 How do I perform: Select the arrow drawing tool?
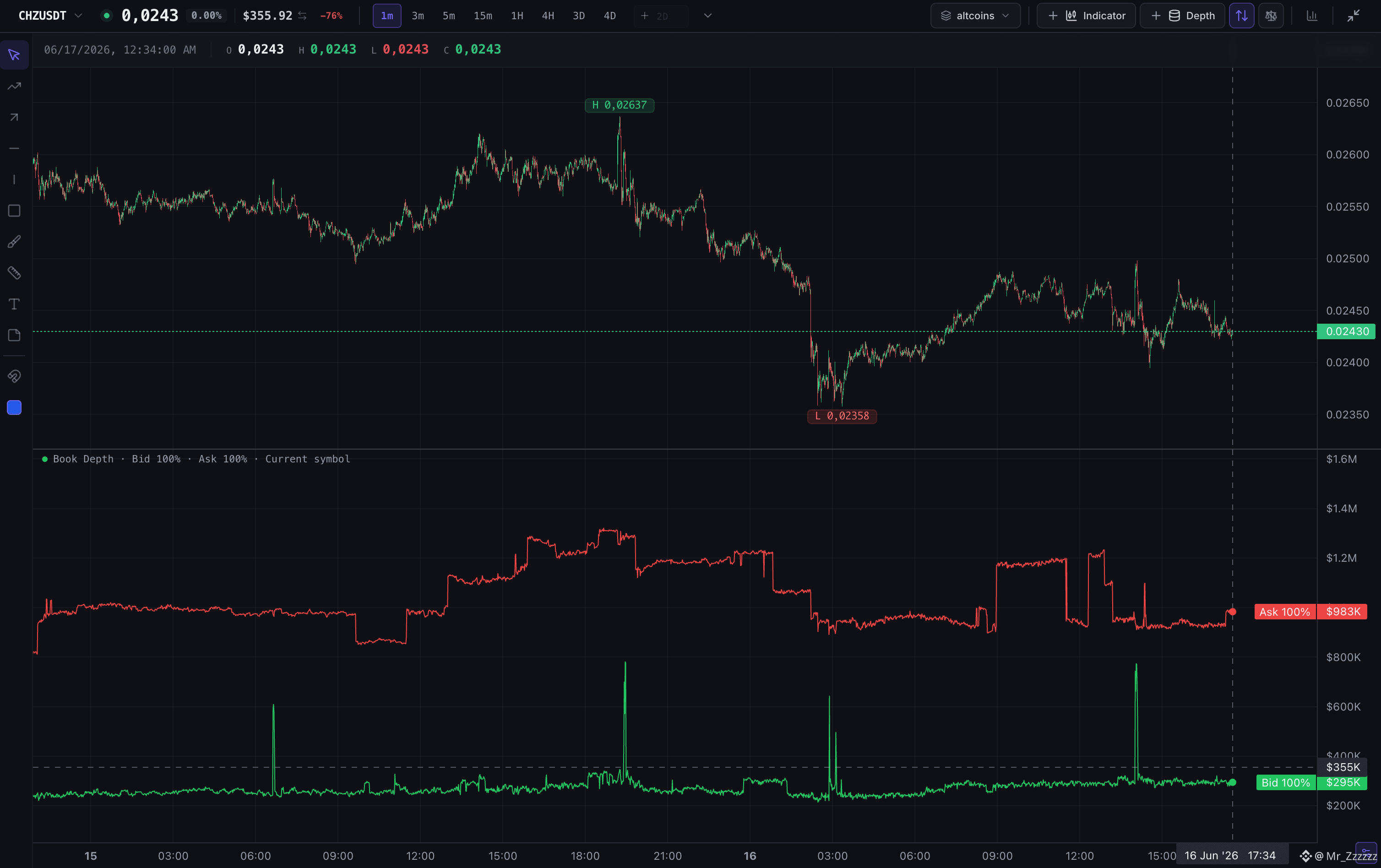[14, 117]
